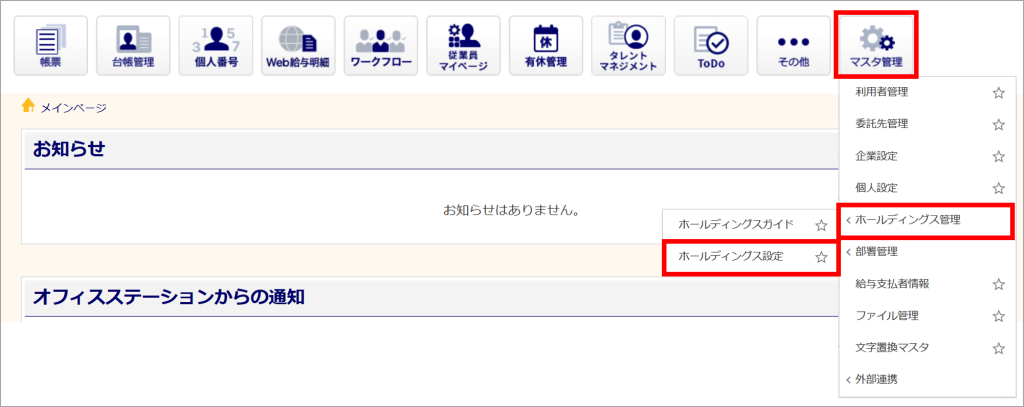1024x407 pixels.
Task: Follow the メインページ breadcrumb link
Action: (x=74, y=108)
